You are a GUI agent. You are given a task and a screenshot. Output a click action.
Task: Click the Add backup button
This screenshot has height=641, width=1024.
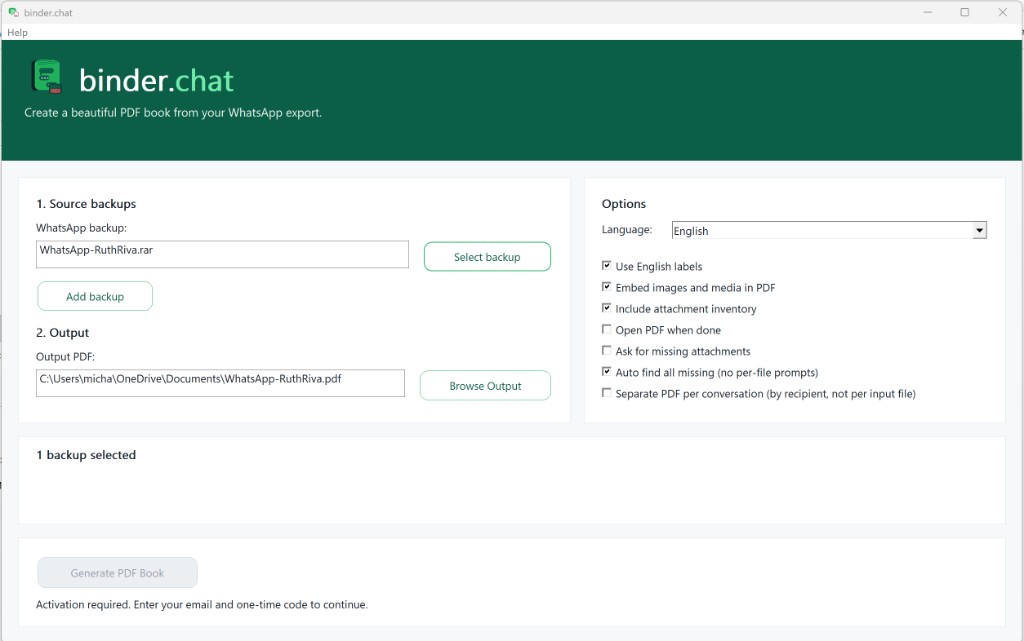[95, 296]
